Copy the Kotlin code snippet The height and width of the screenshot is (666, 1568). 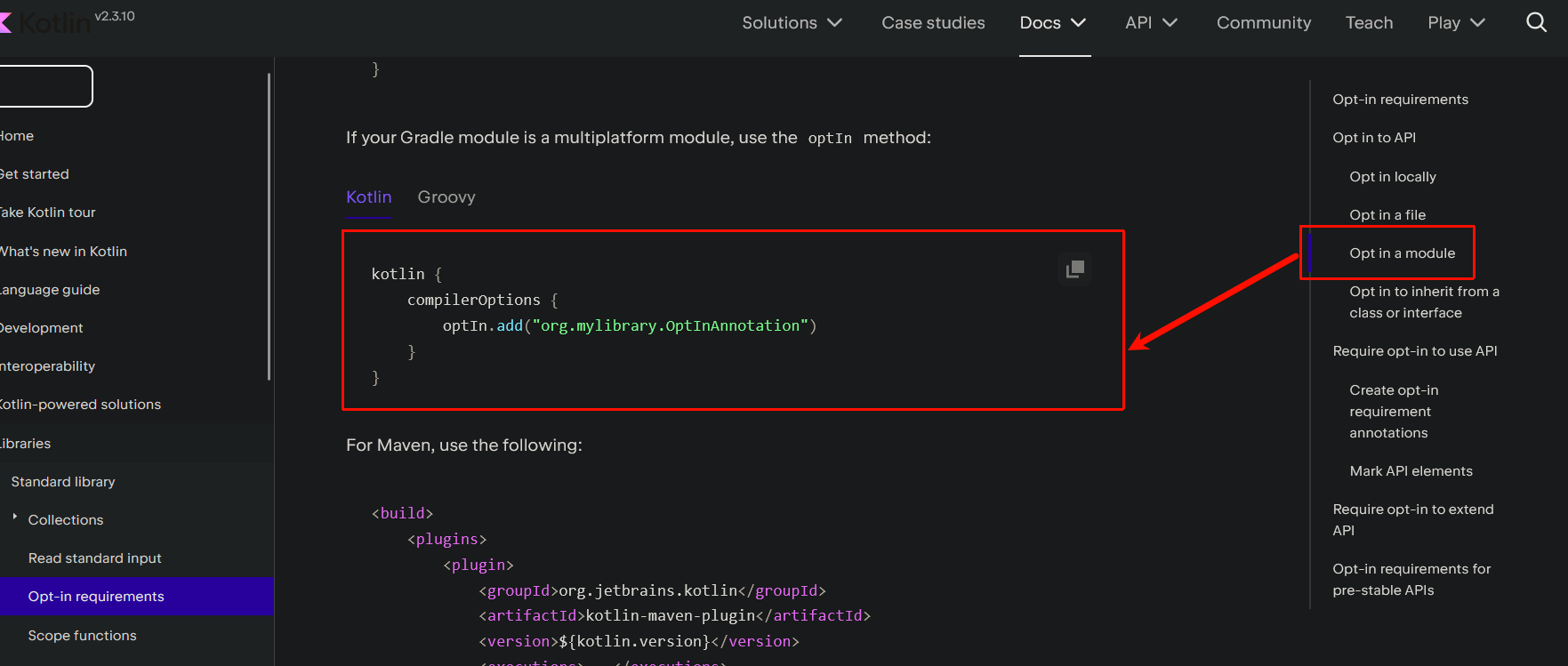[x=1074, y=269]
